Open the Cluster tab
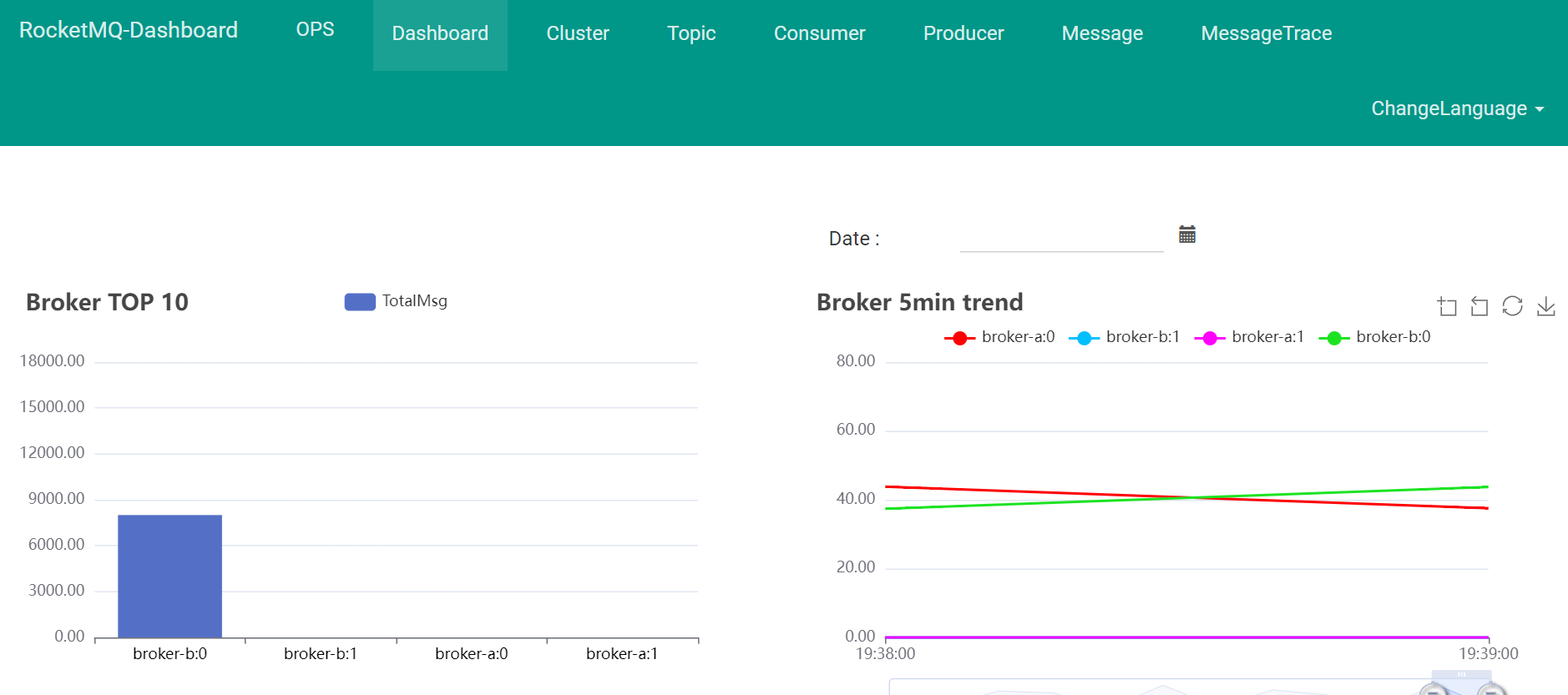 578,33
